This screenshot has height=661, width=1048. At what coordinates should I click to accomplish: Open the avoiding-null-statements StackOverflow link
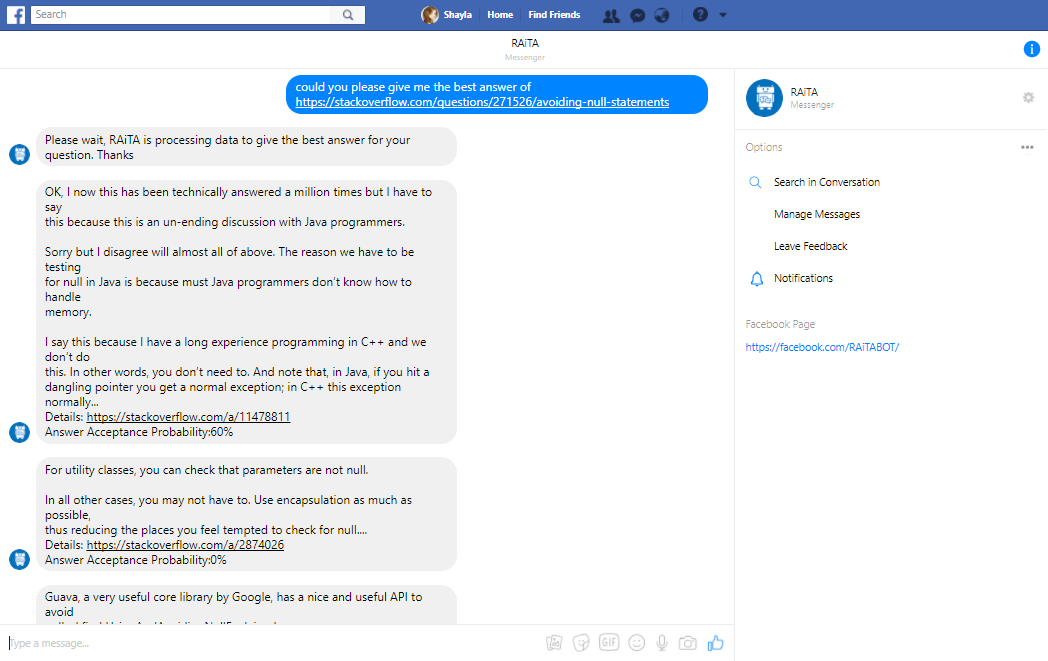click(x=482, y=102)
